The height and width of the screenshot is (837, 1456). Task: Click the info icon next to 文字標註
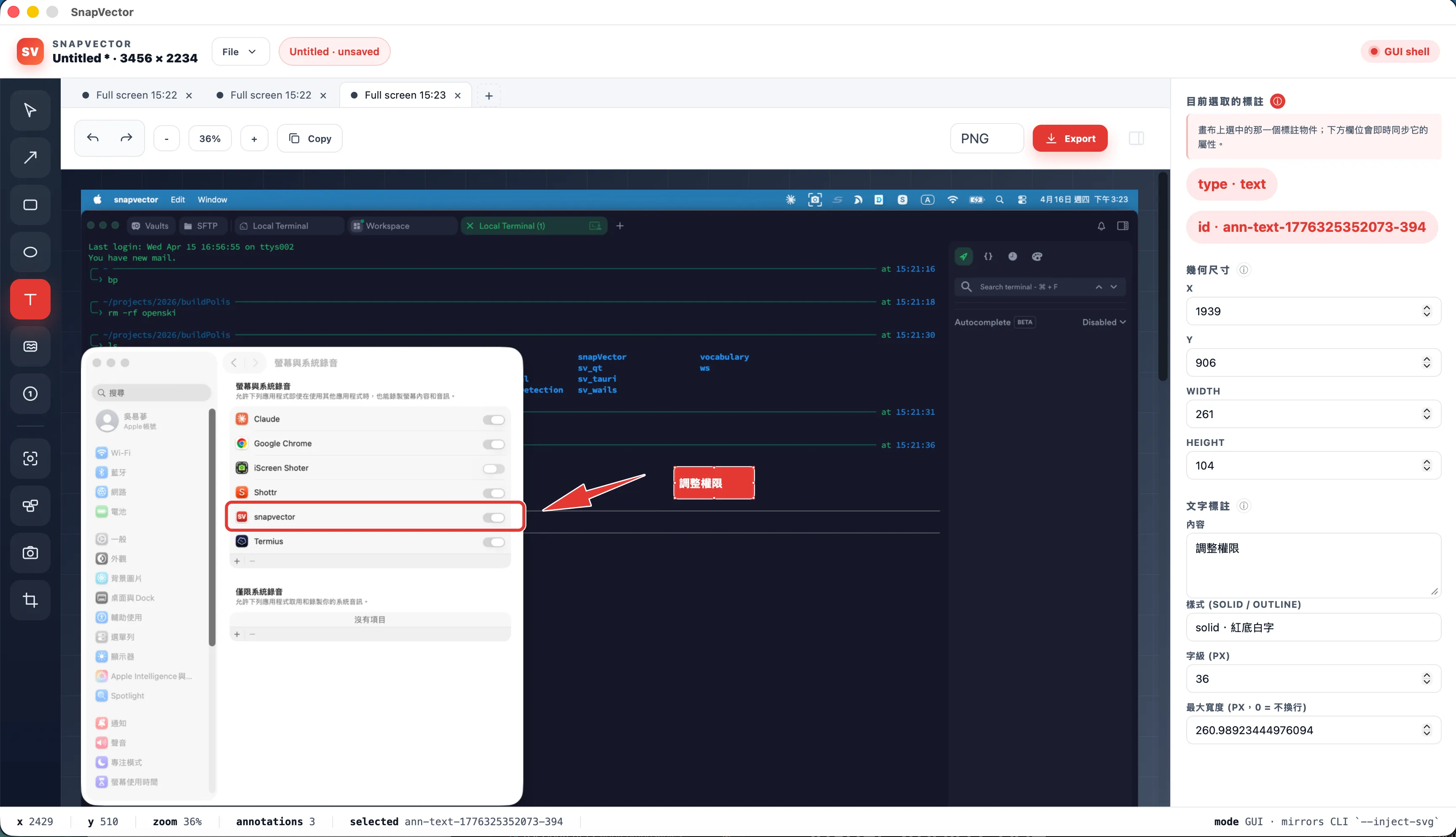(1243, 506)
